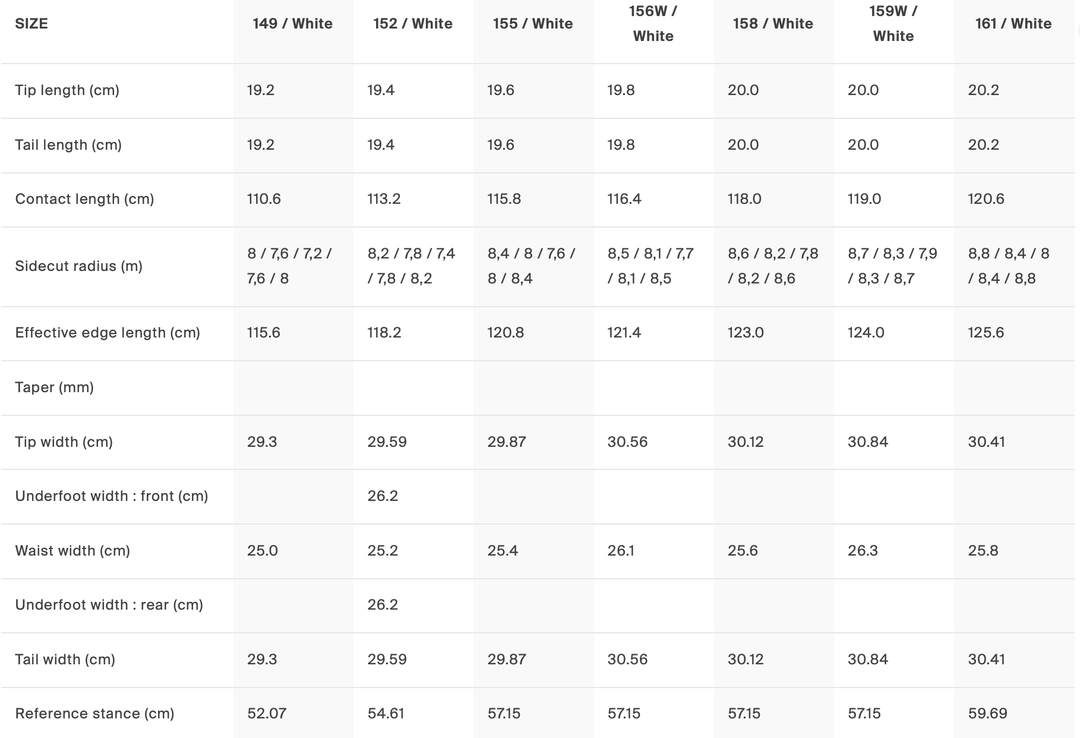Click the reference stance value 52.07

pyautogui.click(x=267, y=713)
